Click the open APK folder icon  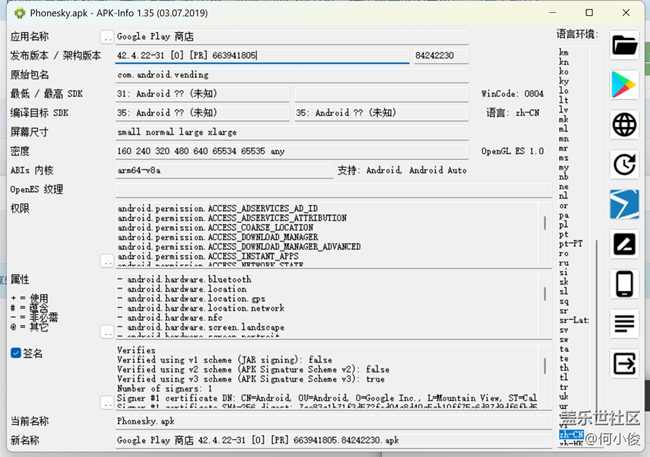coord(625,45)
